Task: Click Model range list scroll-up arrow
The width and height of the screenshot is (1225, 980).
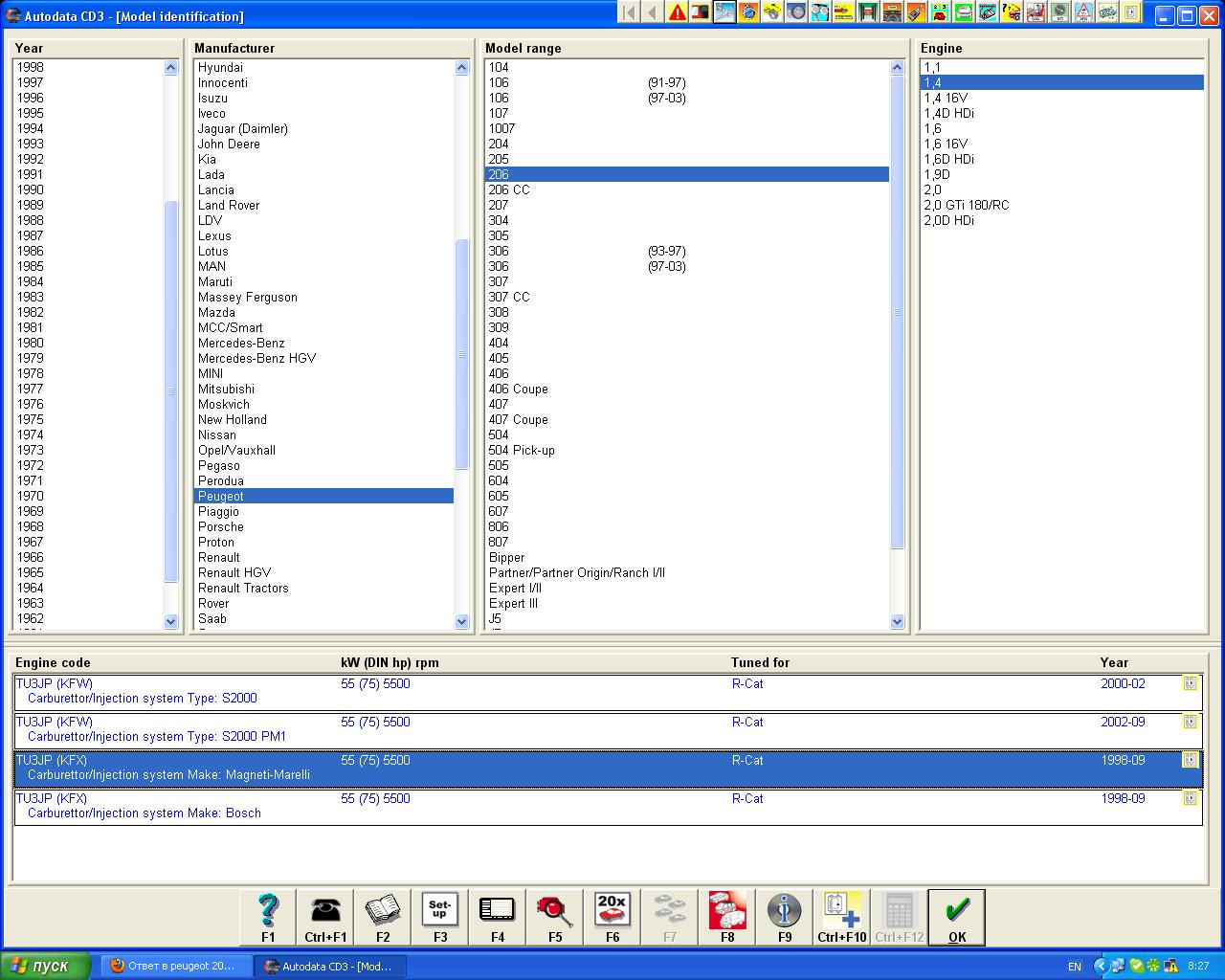Action: point(897,68)
